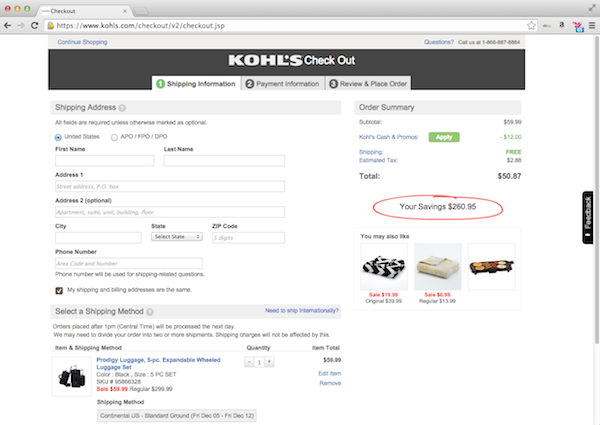Open the Shipping Method dropdown

(177, 416)
